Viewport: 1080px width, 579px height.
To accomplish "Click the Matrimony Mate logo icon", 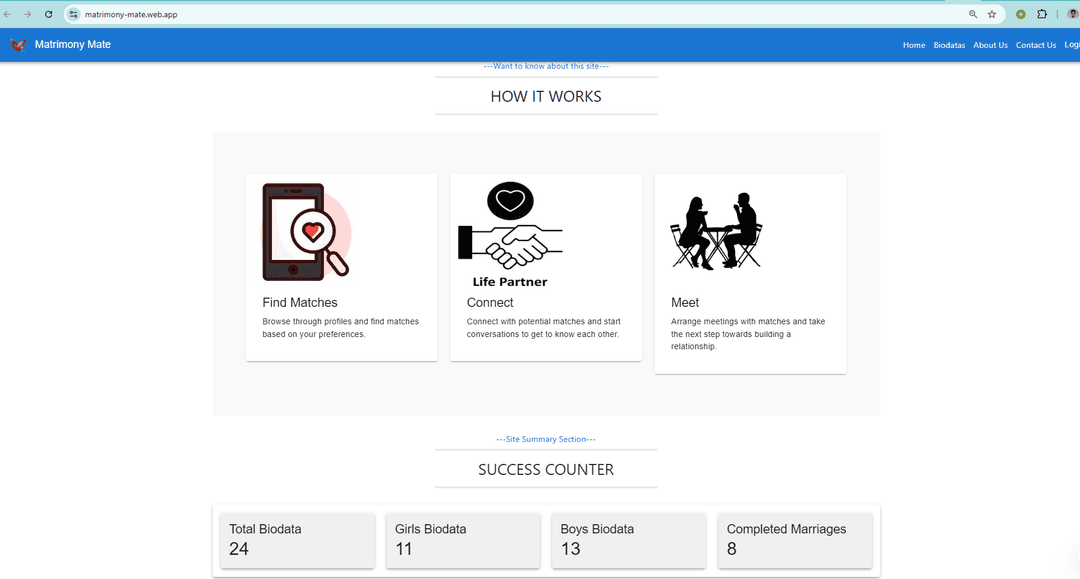I will (x=19, y=45).
